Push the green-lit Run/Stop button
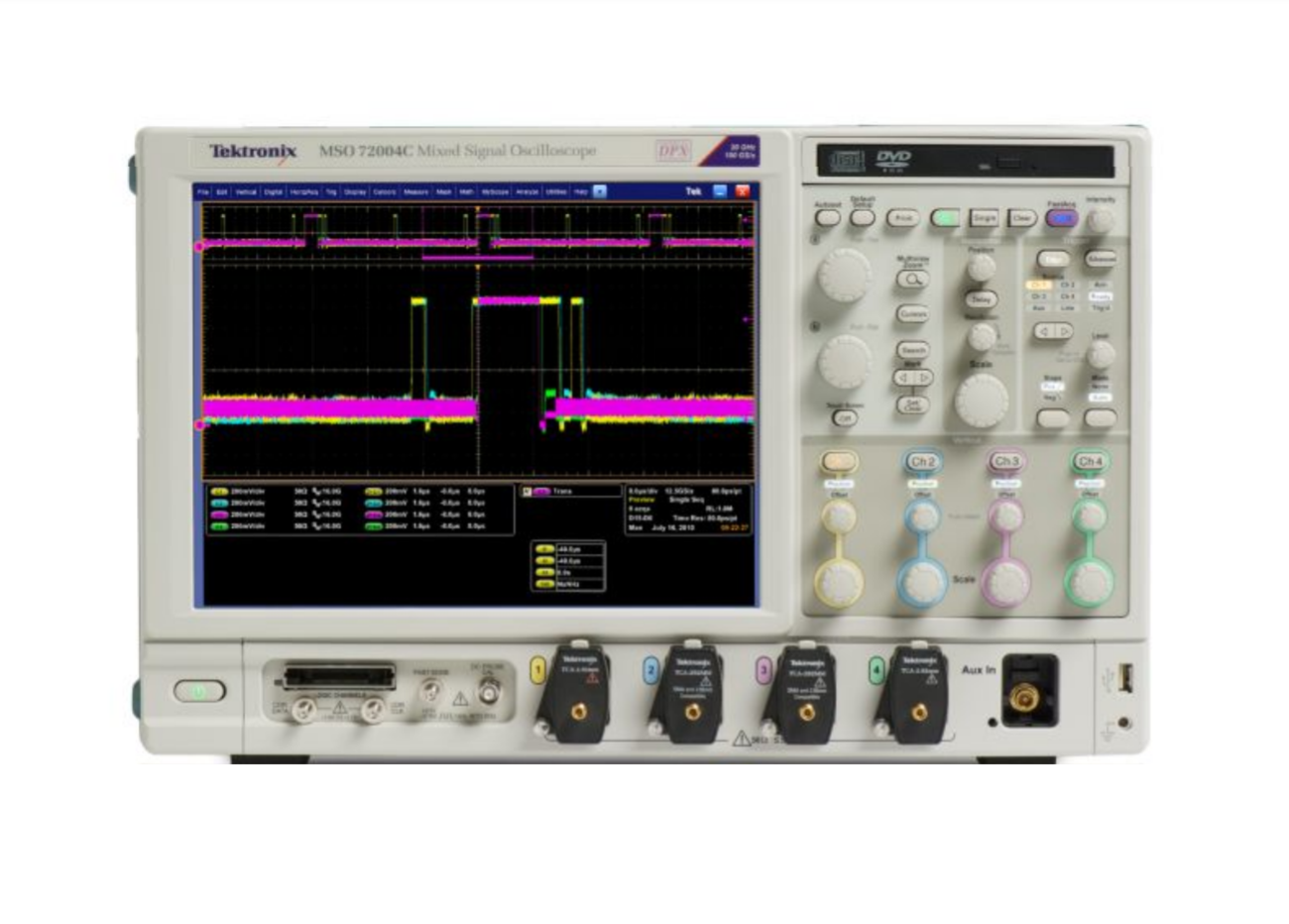Screen dimensions: 1289x924 [x=945, y=218]
